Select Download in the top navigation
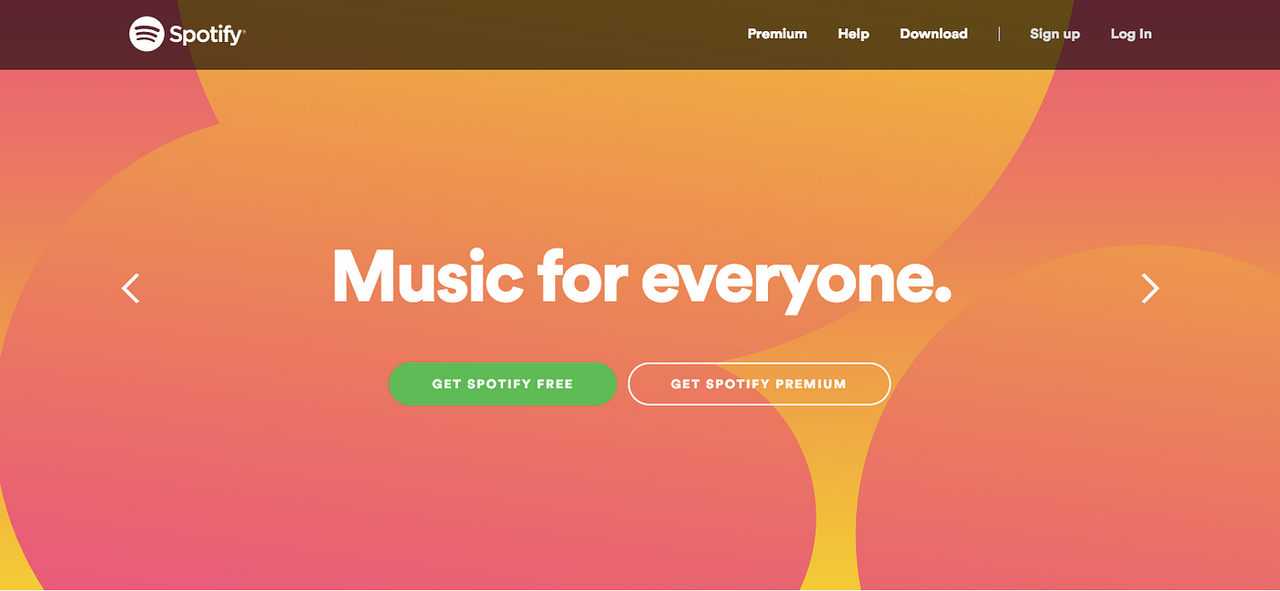The image size is (1280, 591). coord(933,34)
